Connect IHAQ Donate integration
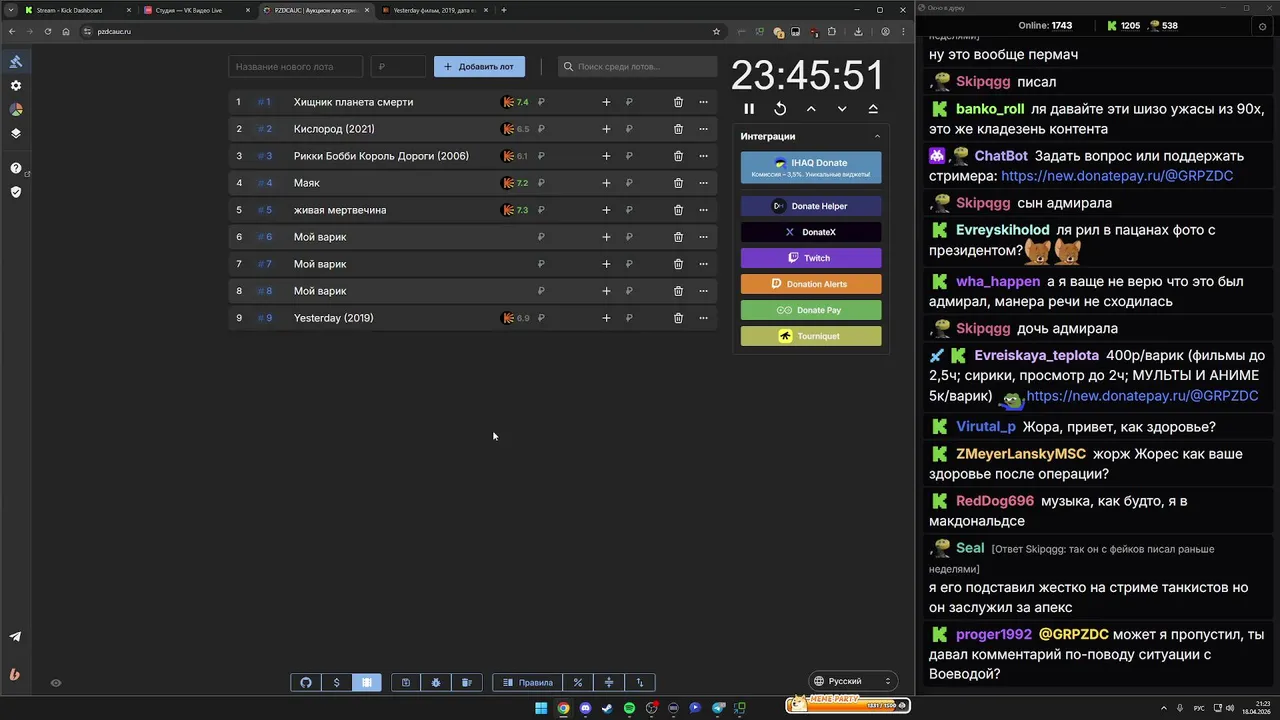Image resolution: width=1280 pixels, height=720 pixels. pos(811,167)
